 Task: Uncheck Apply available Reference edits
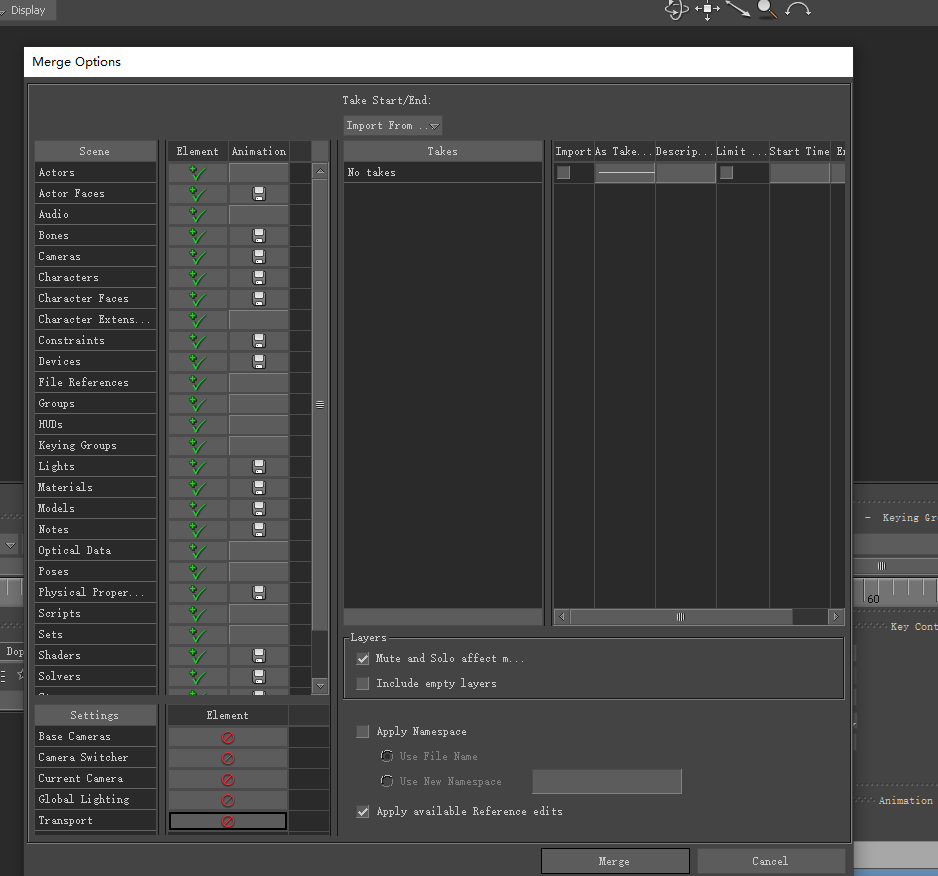(363, 812)
